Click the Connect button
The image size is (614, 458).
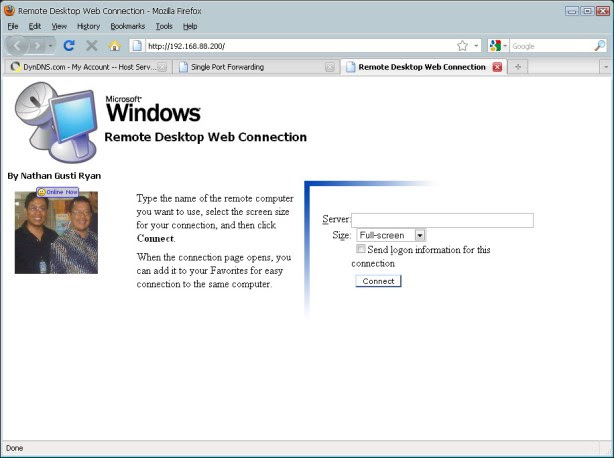378,281
